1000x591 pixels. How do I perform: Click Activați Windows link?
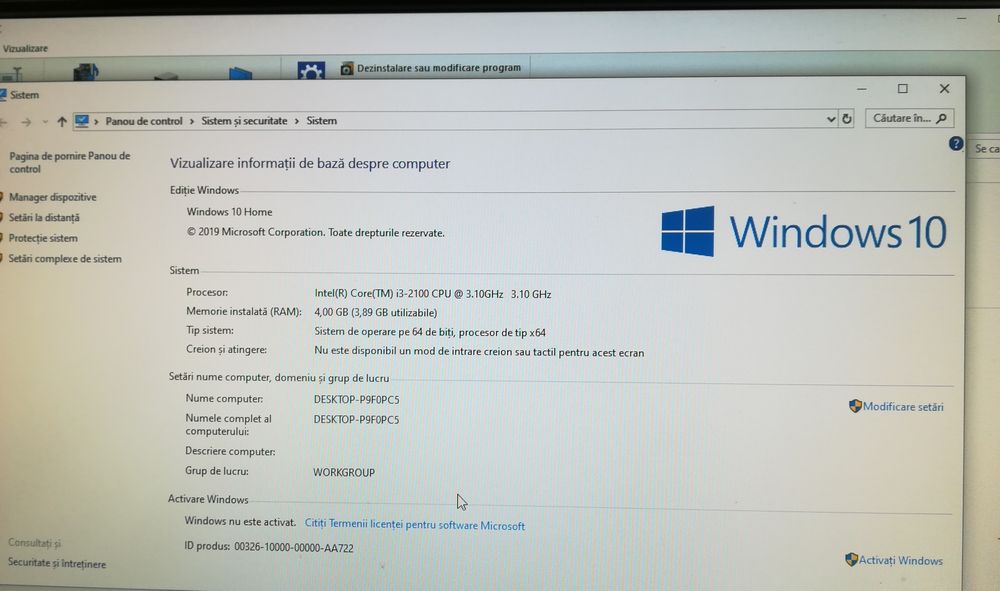coord(900,560)
